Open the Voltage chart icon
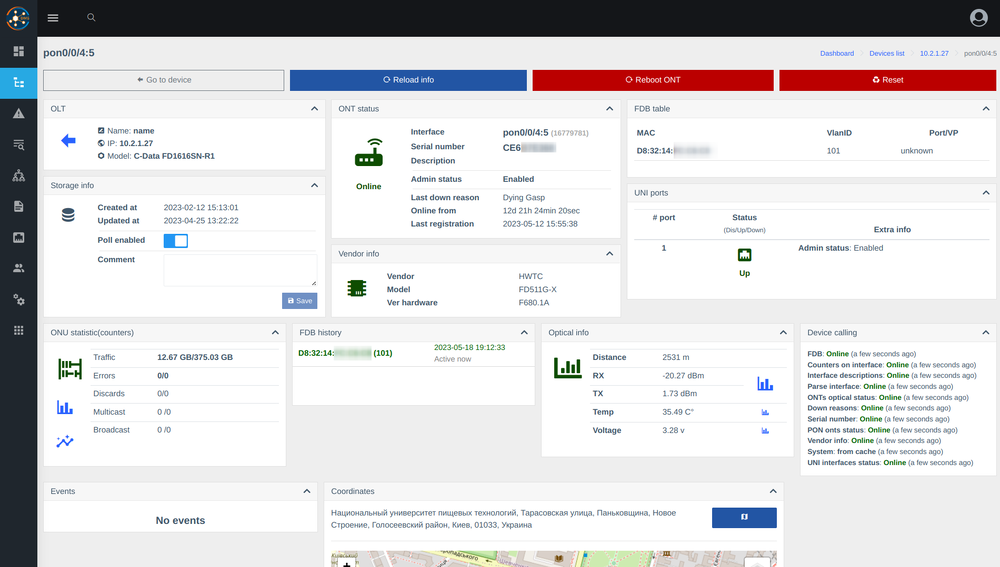 pyautogui.click(x=765, y=431)
